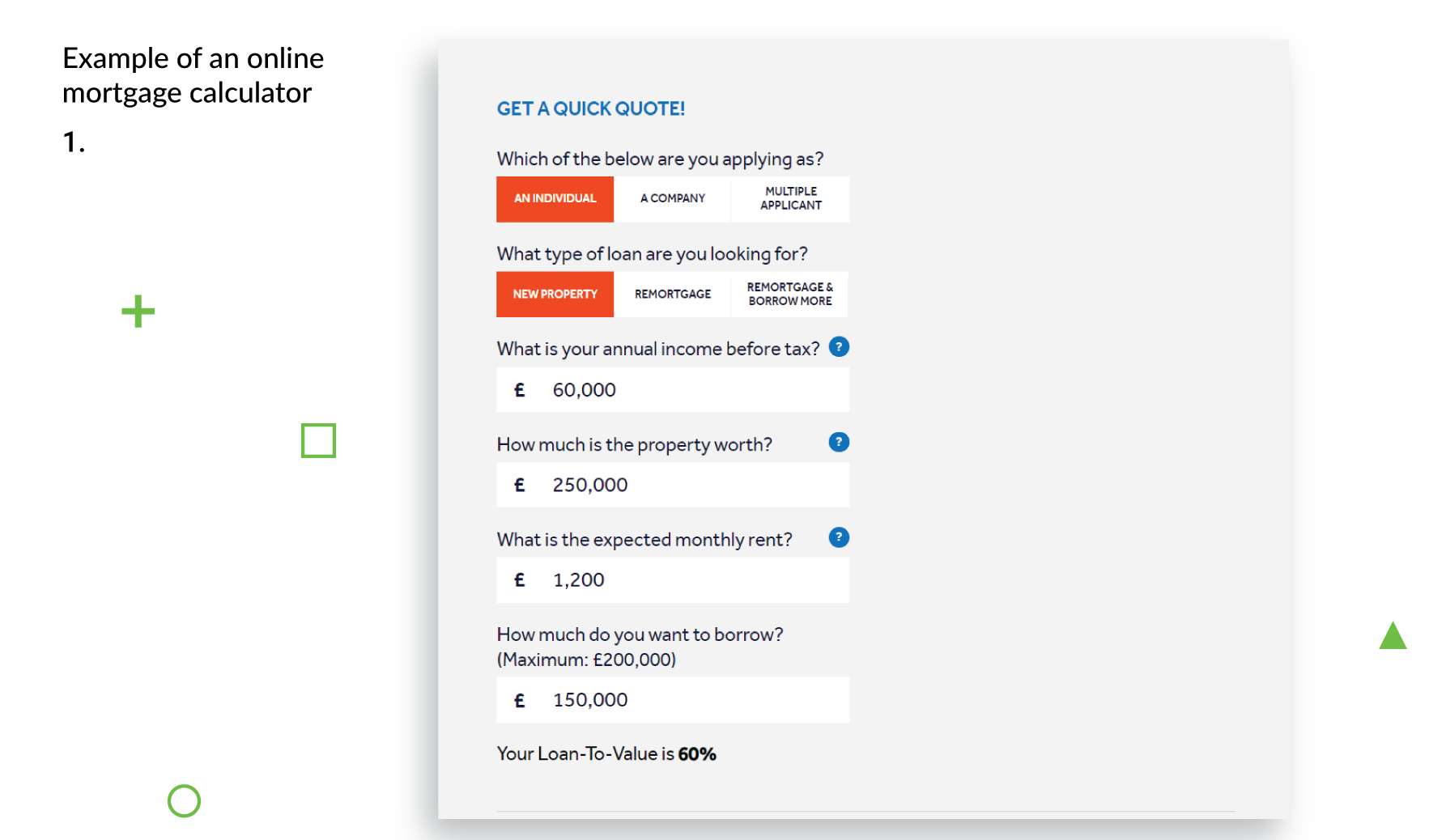Click the Loan-To-Value 60% result text
1429x840 pixels.
[x=606, y=754]
